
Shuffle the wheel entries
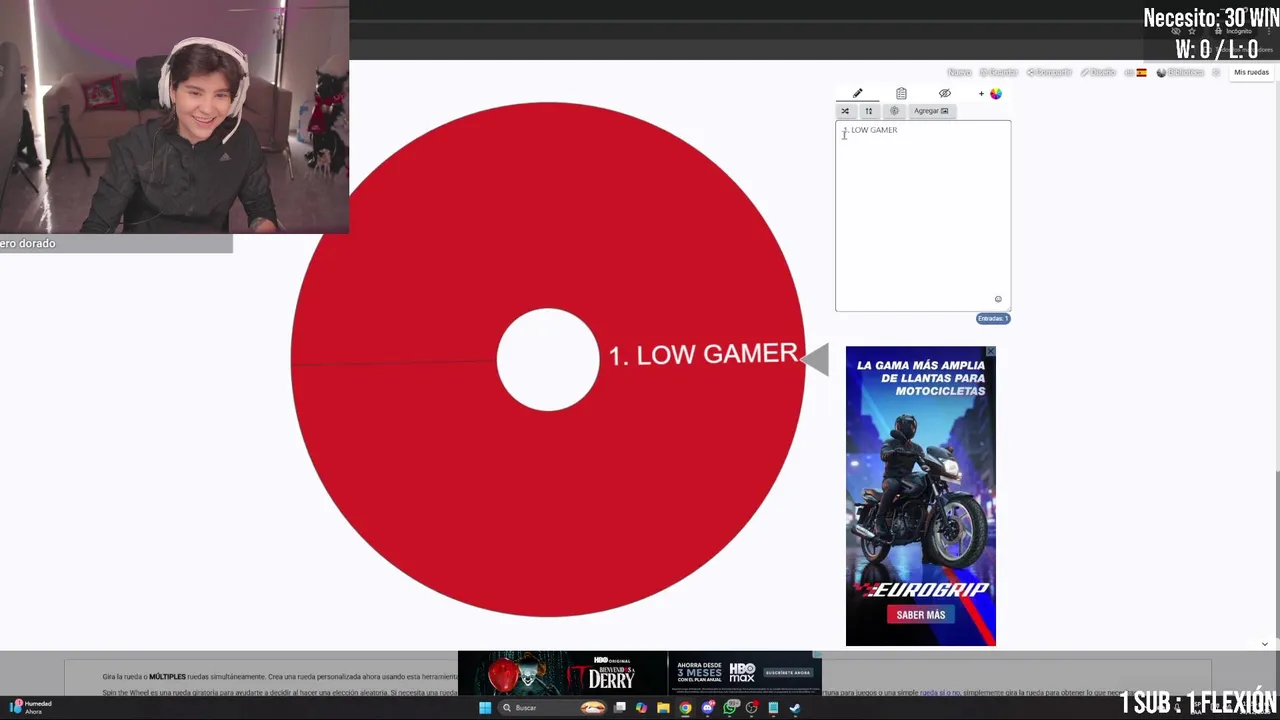(x=845, y=111)
